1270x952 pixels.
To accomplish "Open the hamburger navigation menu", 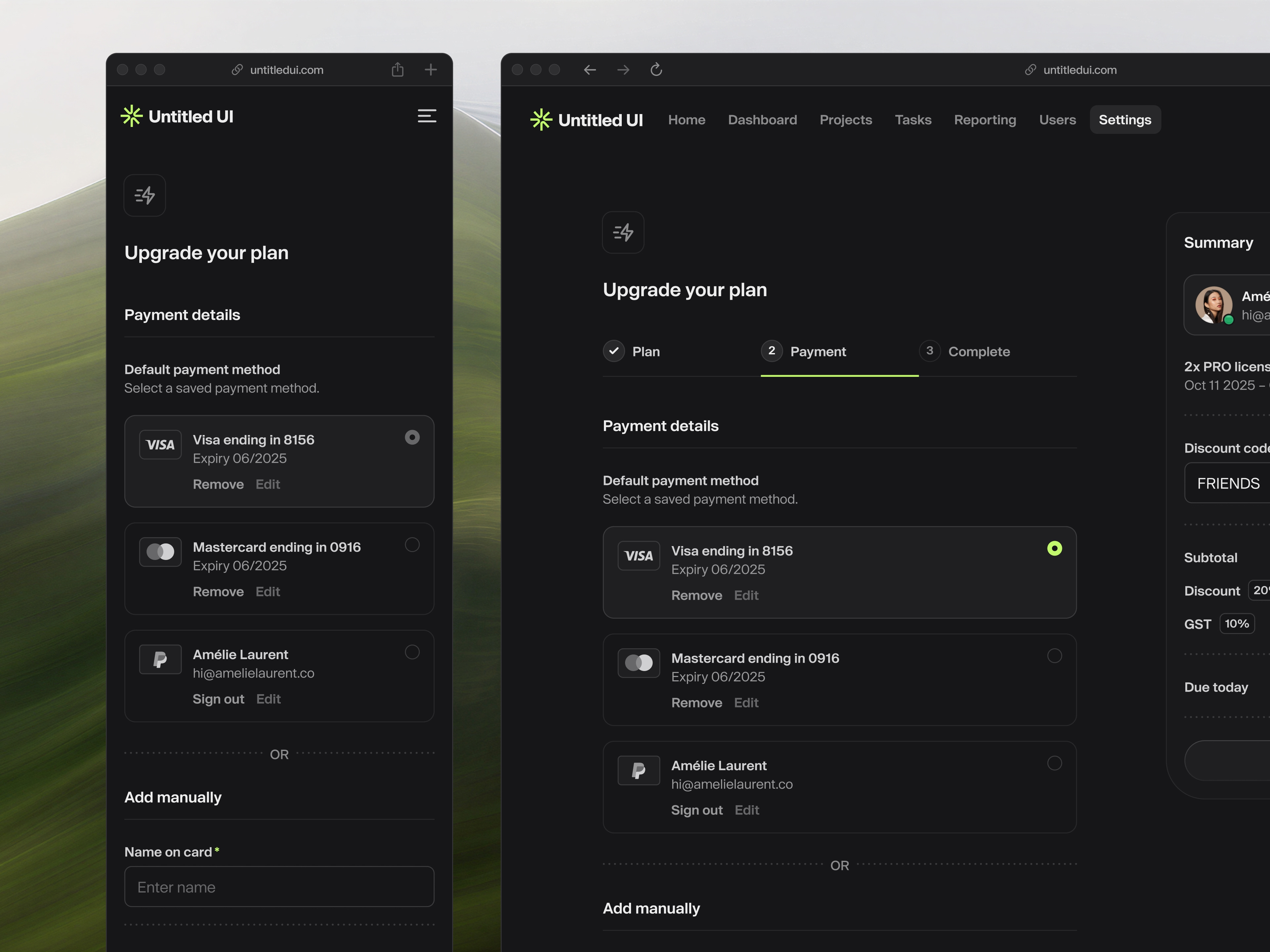I will pos(427,116).
